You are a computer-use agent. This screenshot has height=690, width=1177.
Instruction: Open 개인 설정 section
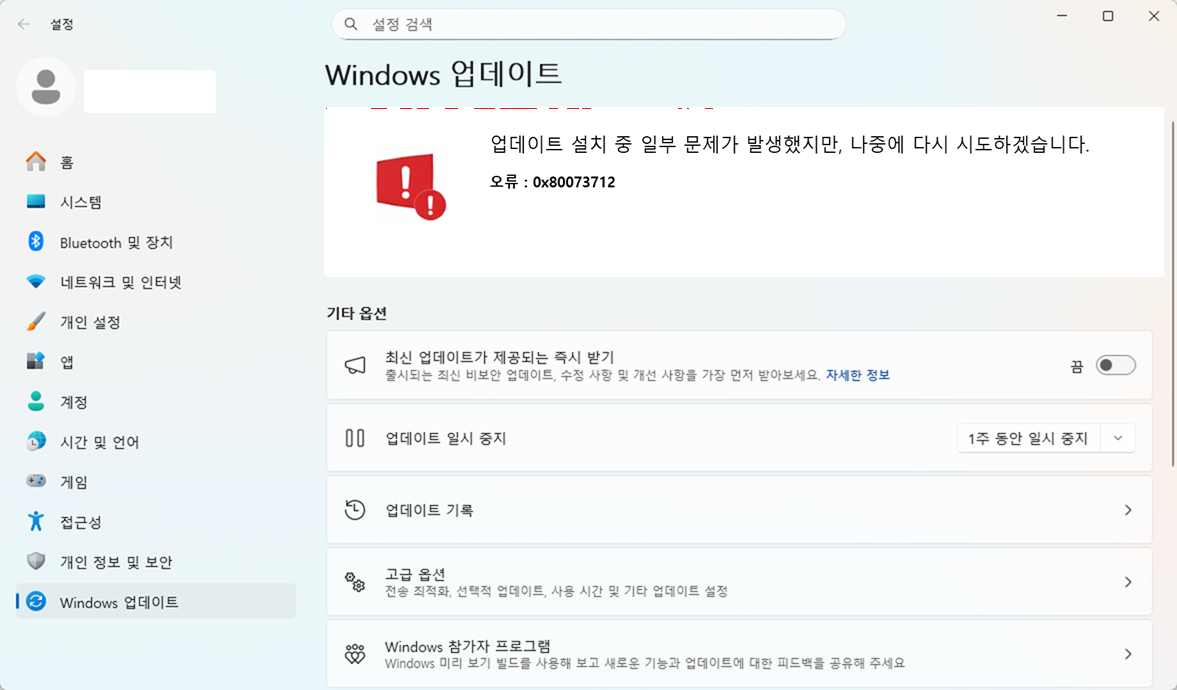pos(156,321)
